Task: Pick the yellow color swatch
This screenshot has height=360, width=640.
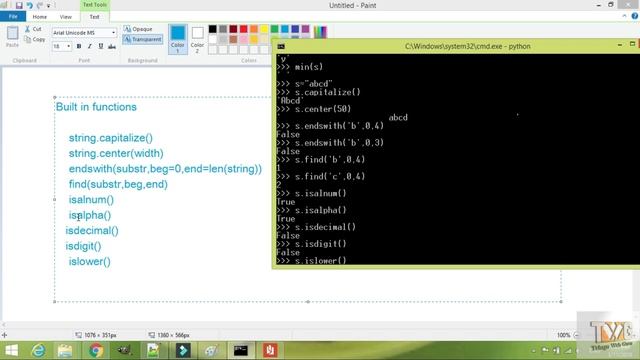Action: coord(264,29)
